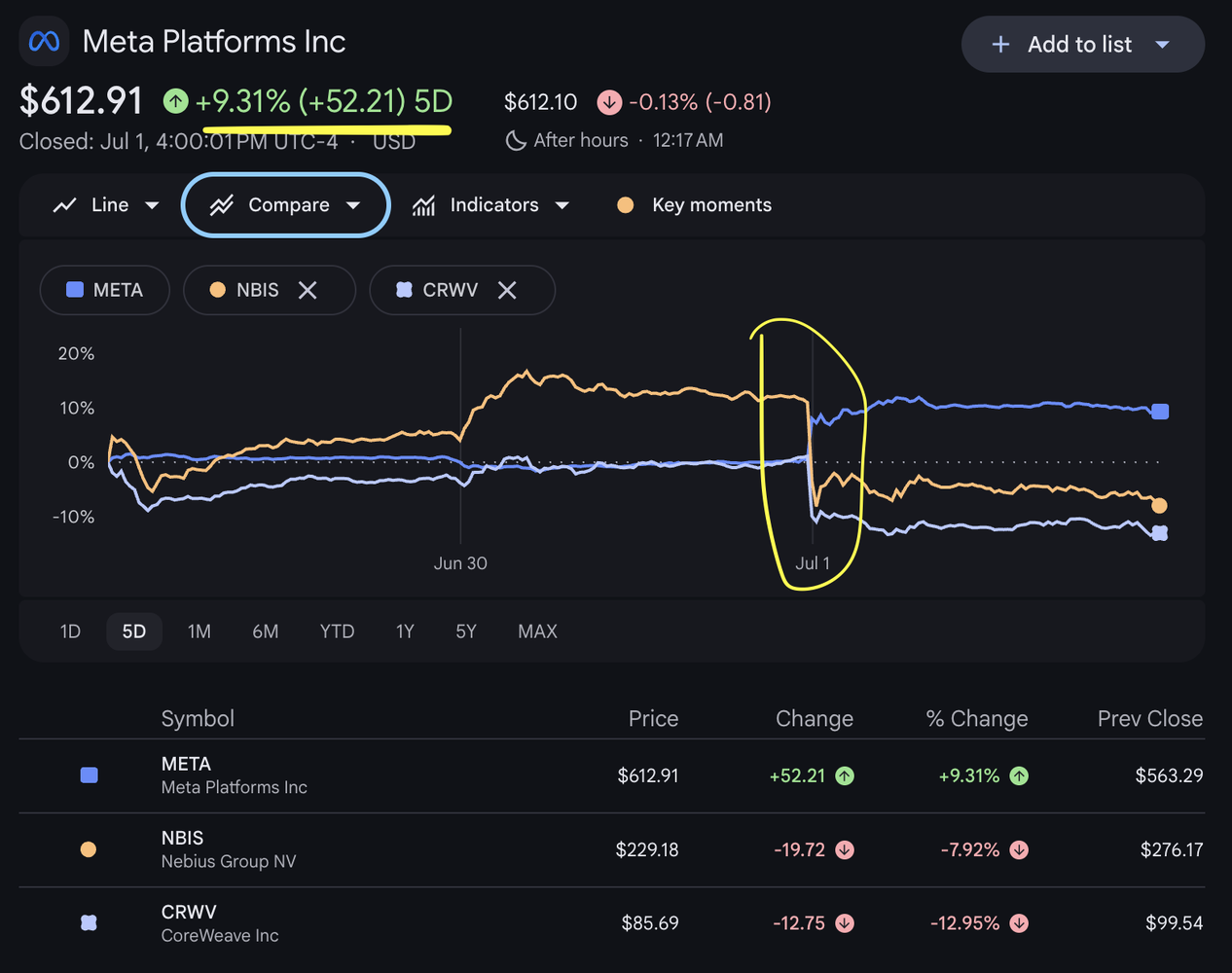Click the META blue swatch in table
The width and height of the screenshot is (1232, 973).
tap(89, 775)
